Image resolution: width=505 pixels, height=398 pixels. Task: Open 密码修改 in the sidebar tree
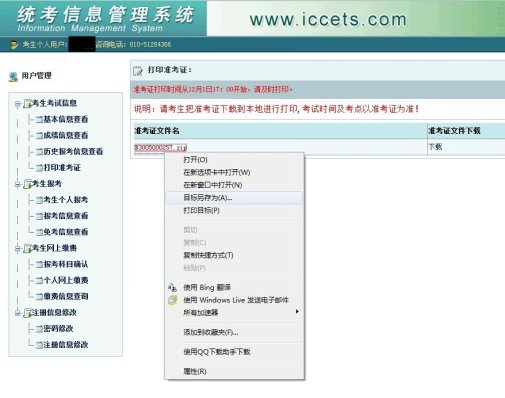click(58, 329)
